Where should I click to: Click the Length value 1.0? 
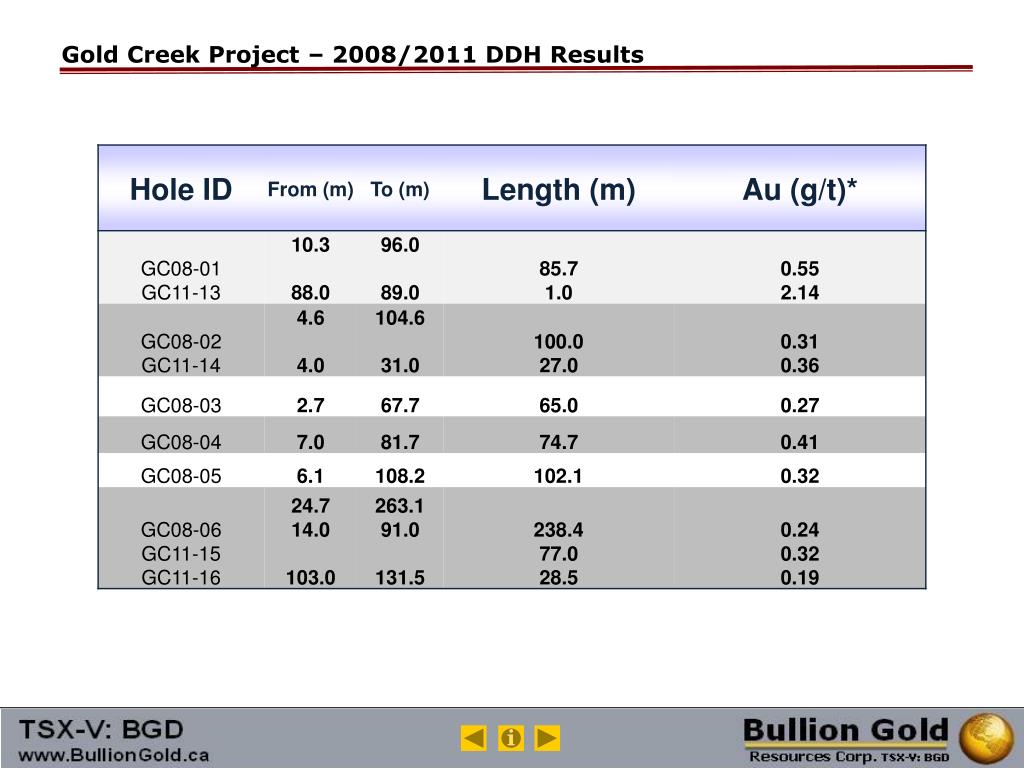(558, 293)
